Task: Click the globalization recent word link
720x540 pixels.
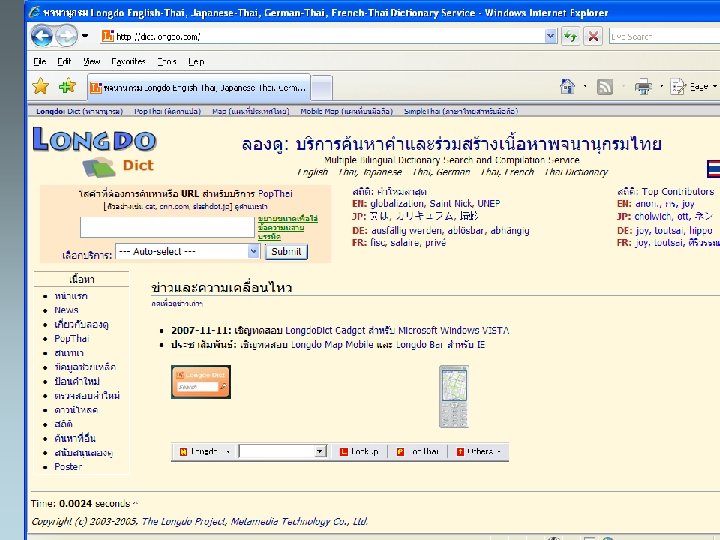Action: (x=397, y=203)
